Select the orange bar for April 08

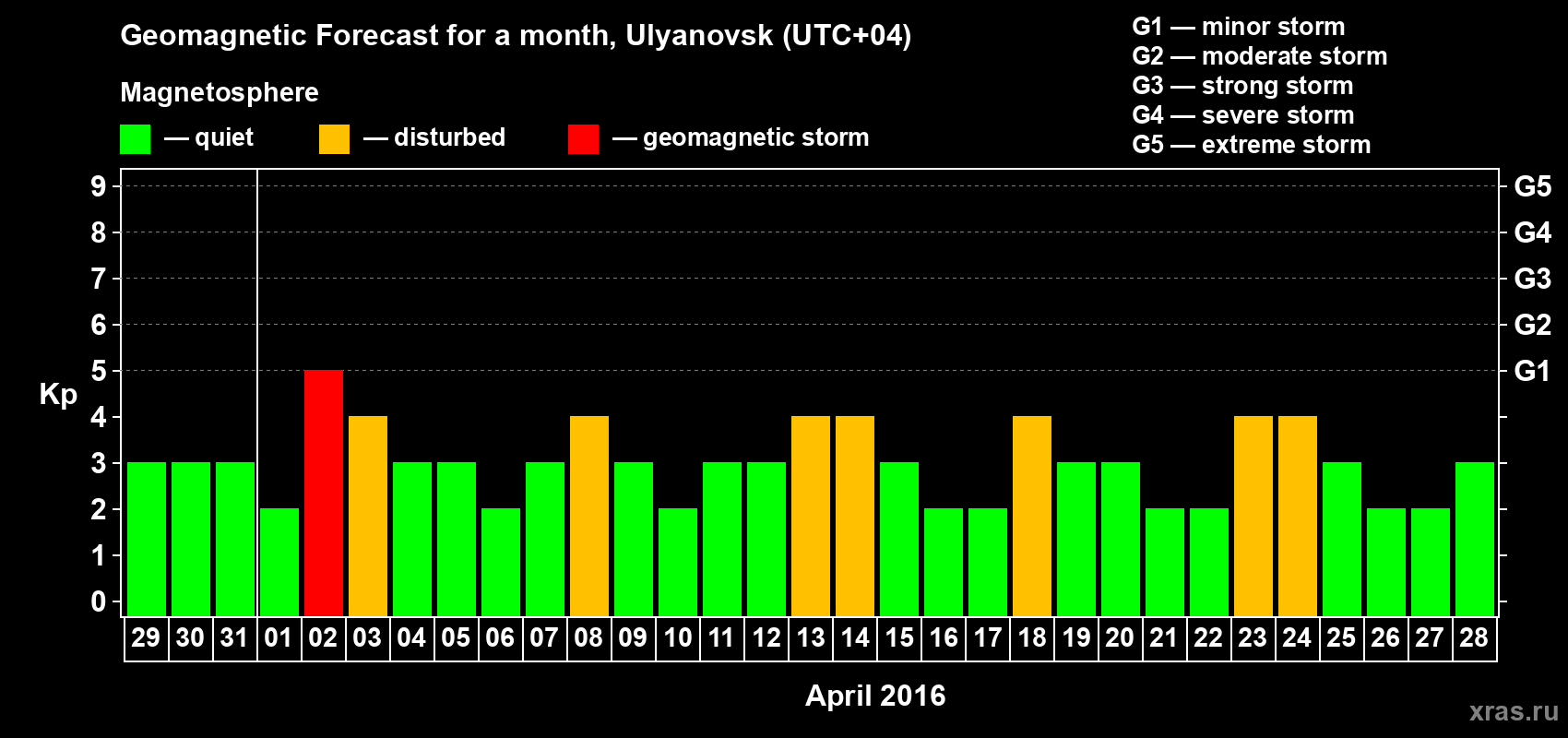pos(589,516)
